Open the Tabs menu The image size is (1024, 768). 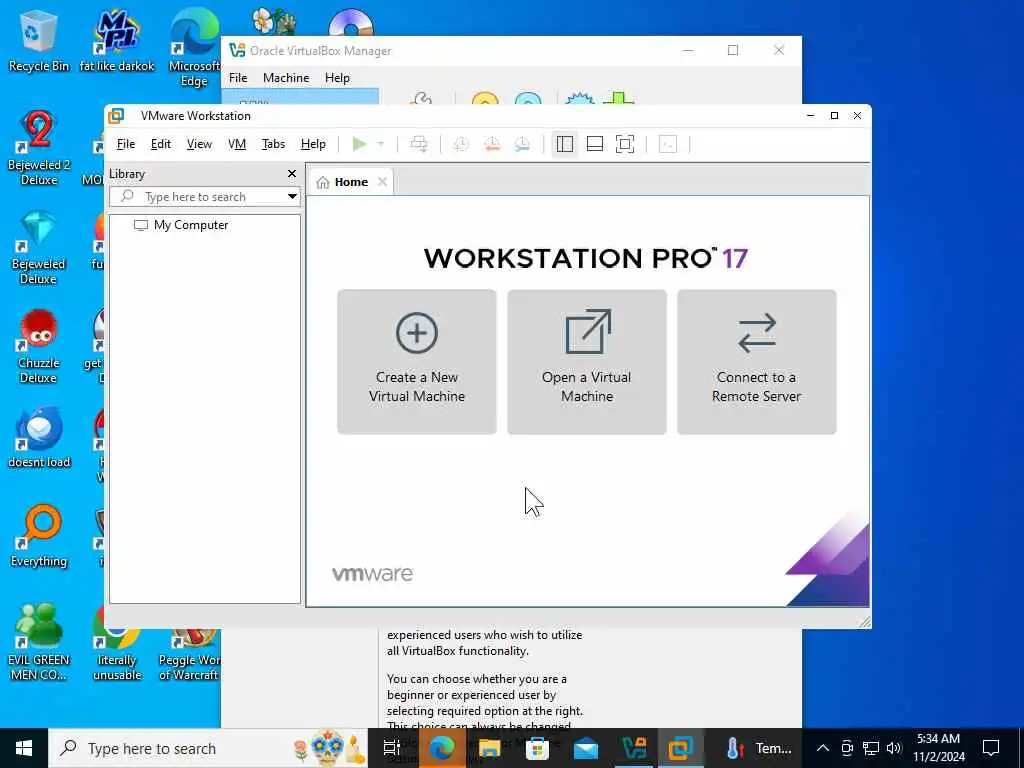273,144
